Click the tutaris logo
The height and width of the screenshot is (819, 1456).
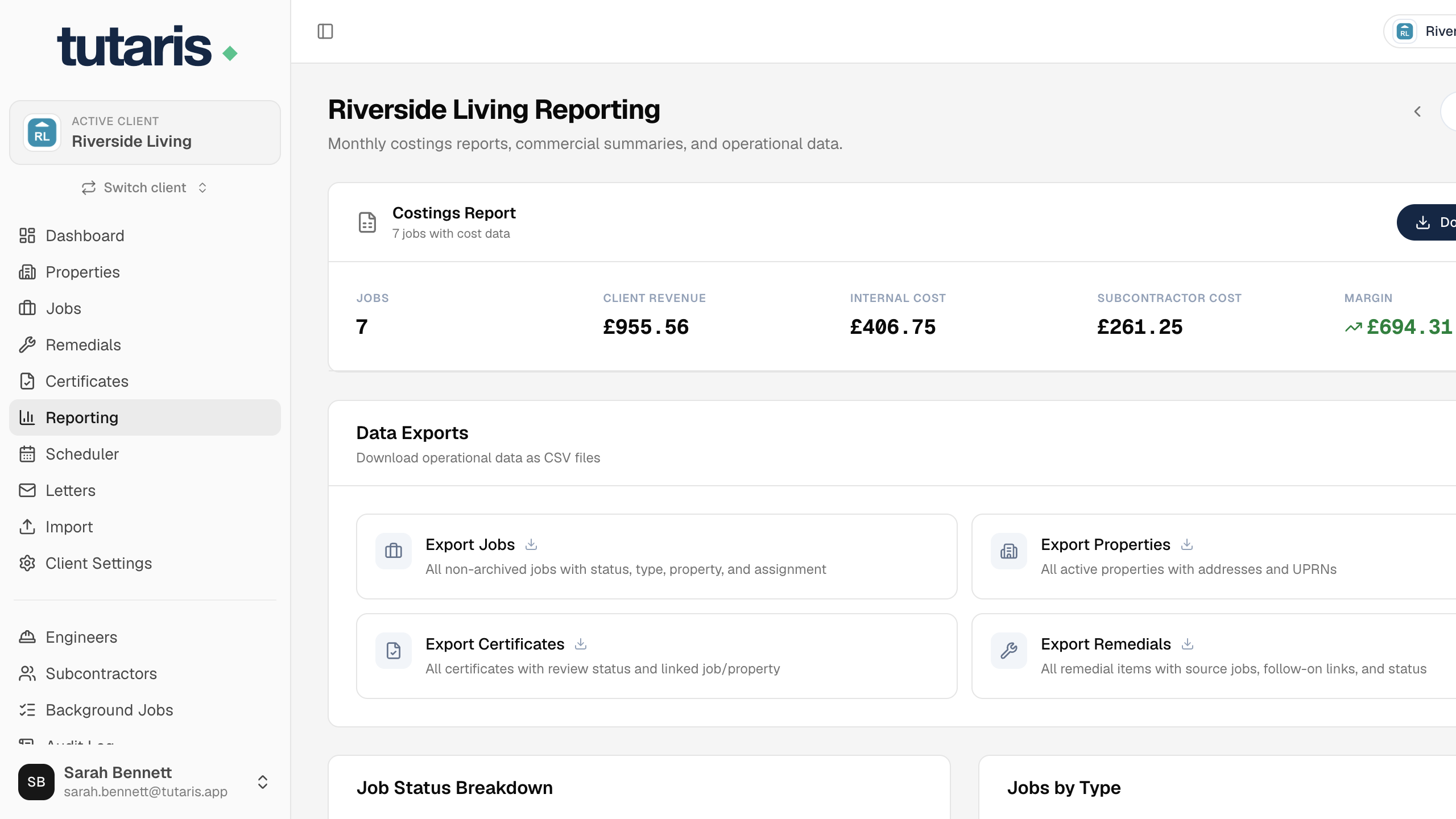coord(147,47)
